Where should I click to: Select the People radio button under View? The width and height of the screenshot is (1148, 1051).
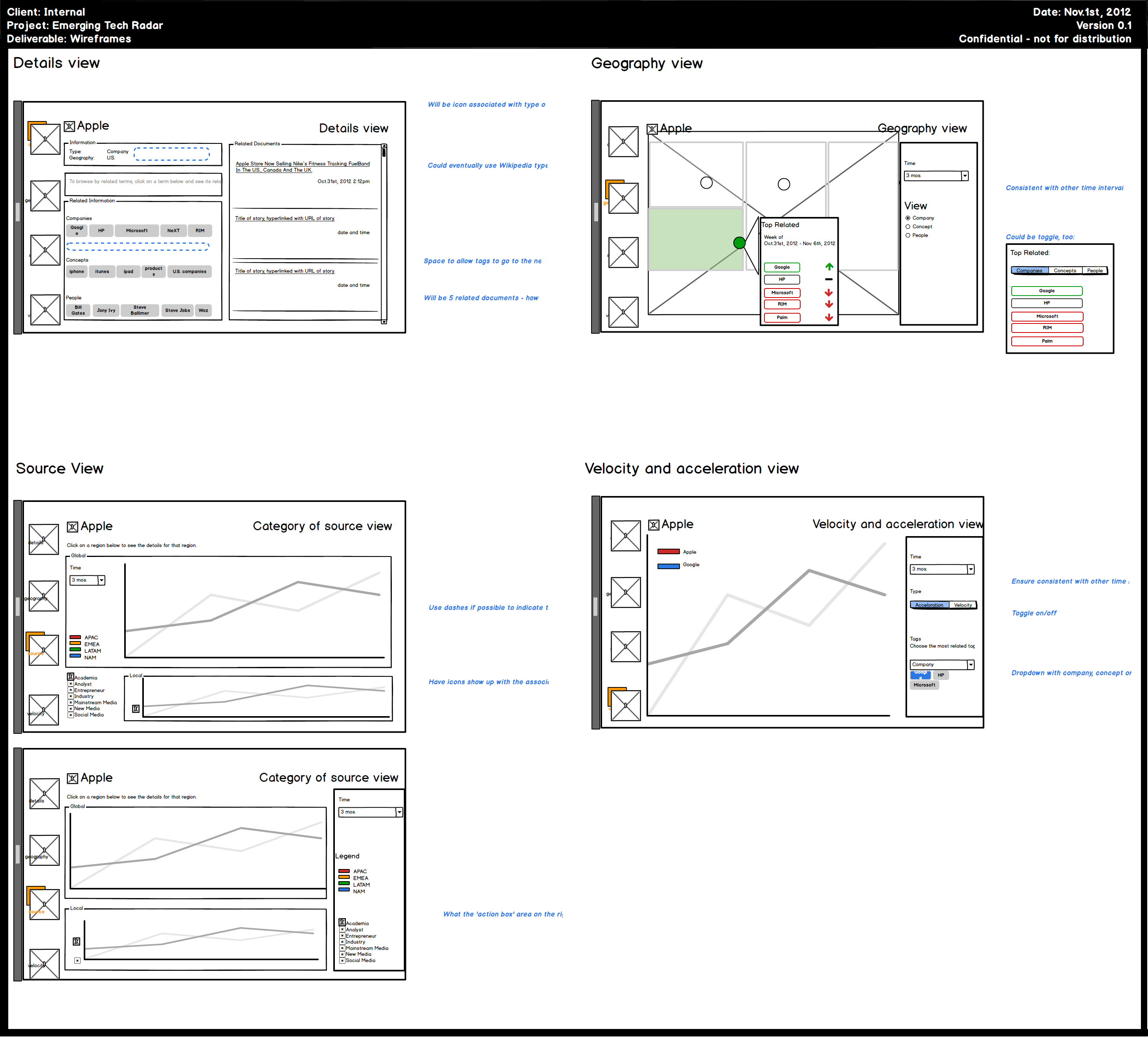coord(908,235)
